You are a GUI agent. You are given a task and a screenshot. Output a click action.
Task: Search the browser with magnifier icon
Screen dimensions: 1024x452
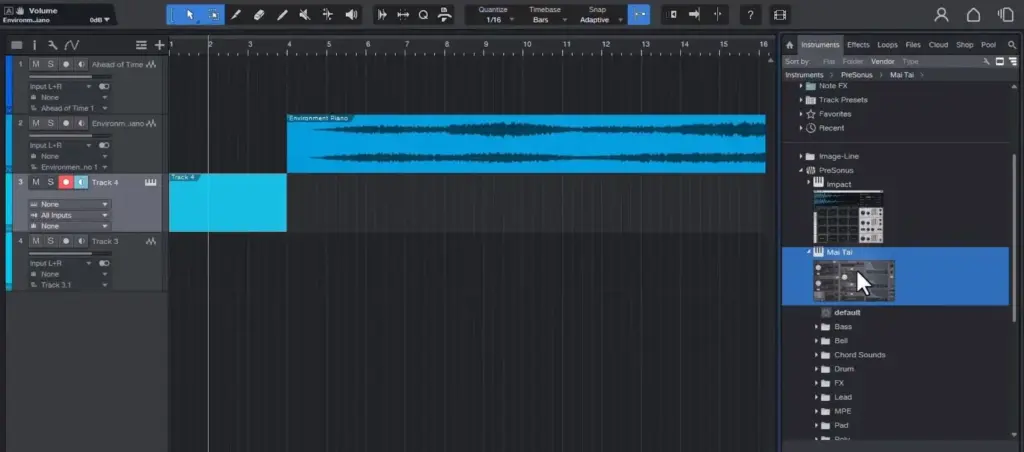[1012, 45]
